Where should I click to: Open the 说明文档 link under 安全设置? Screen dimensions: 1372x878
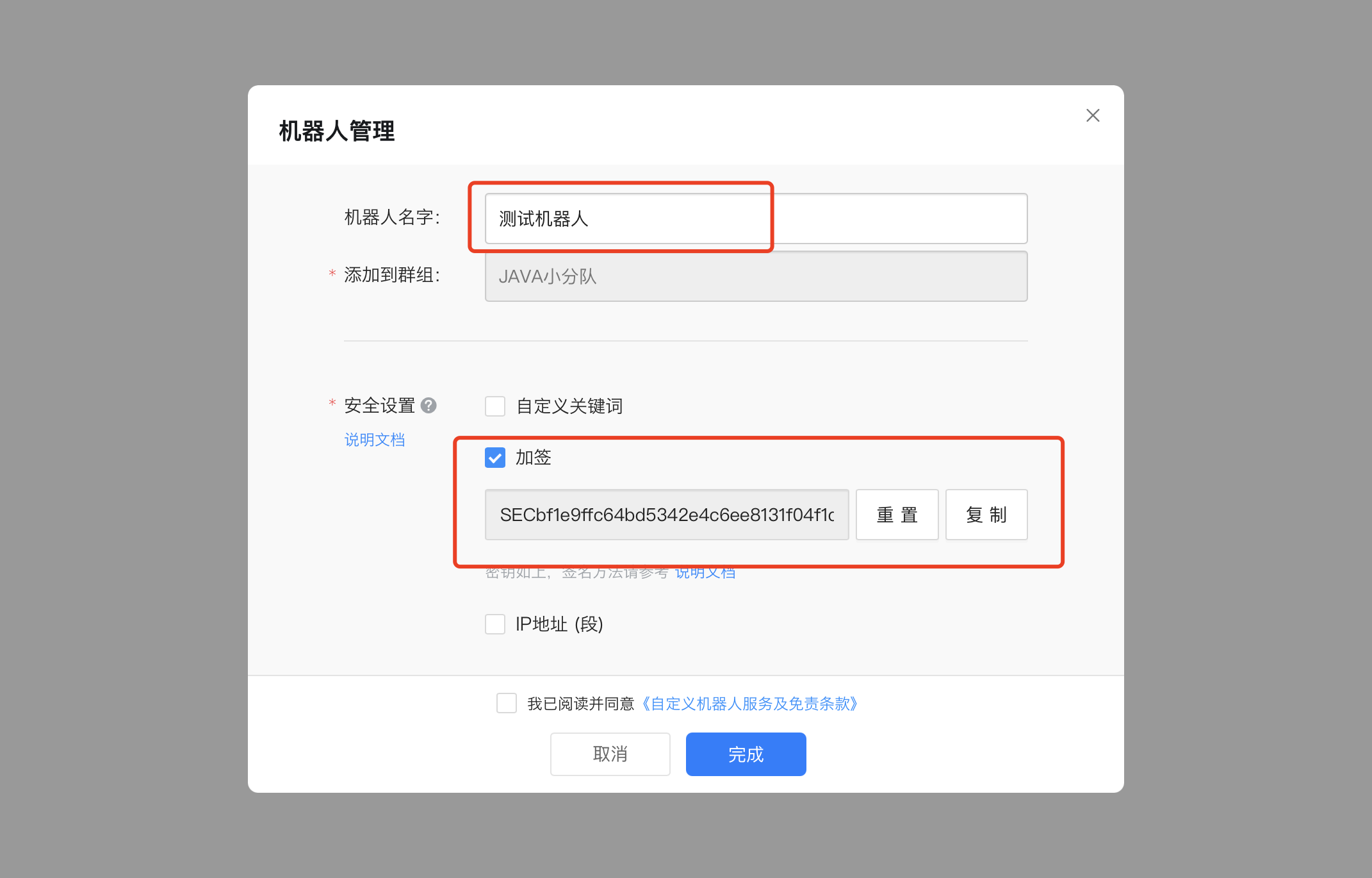(x=375, y=440)
